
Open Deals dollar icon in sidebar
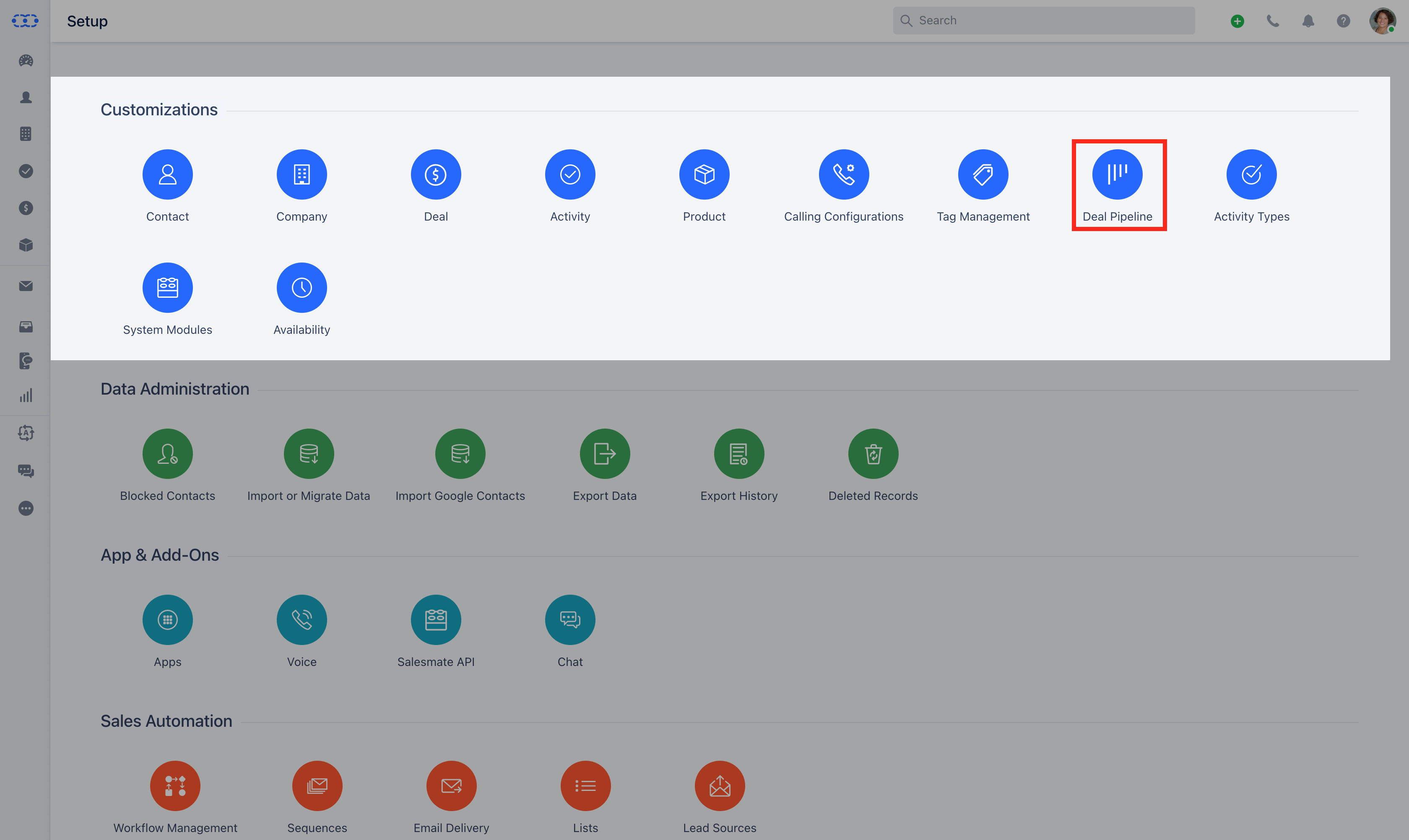26,208
